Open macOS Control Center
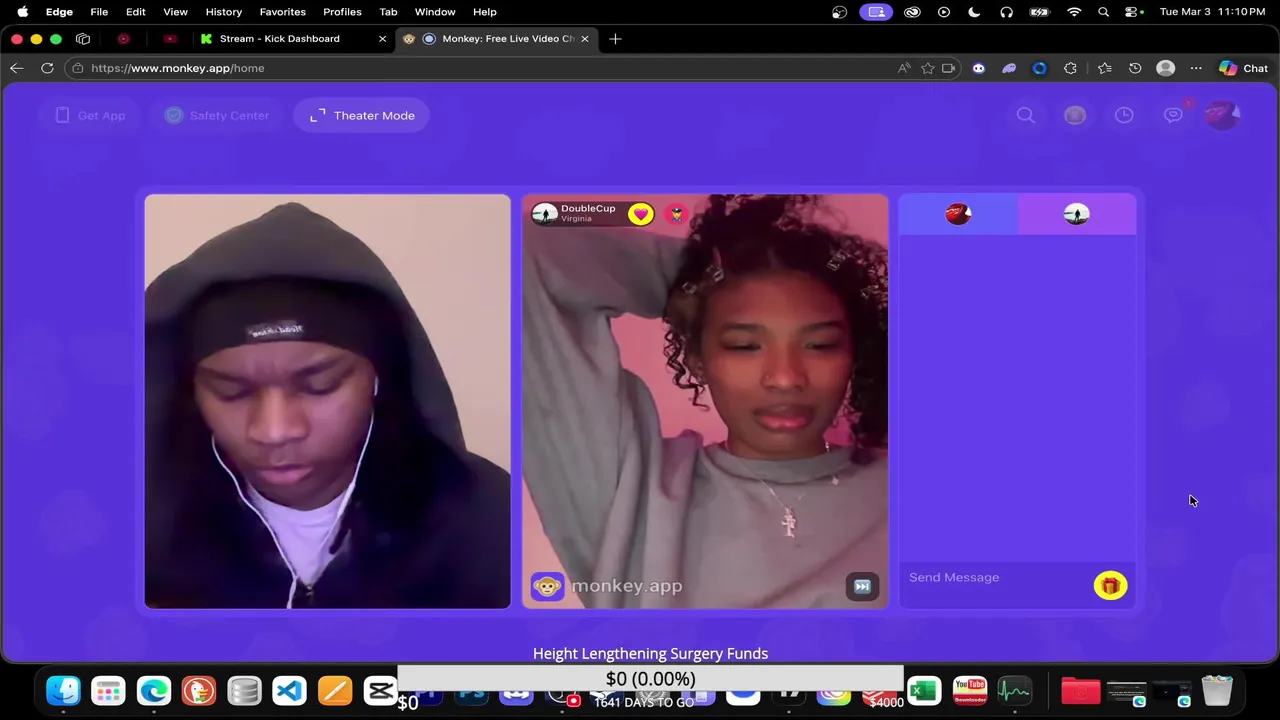The image size is (1280, 720). 1133,12
